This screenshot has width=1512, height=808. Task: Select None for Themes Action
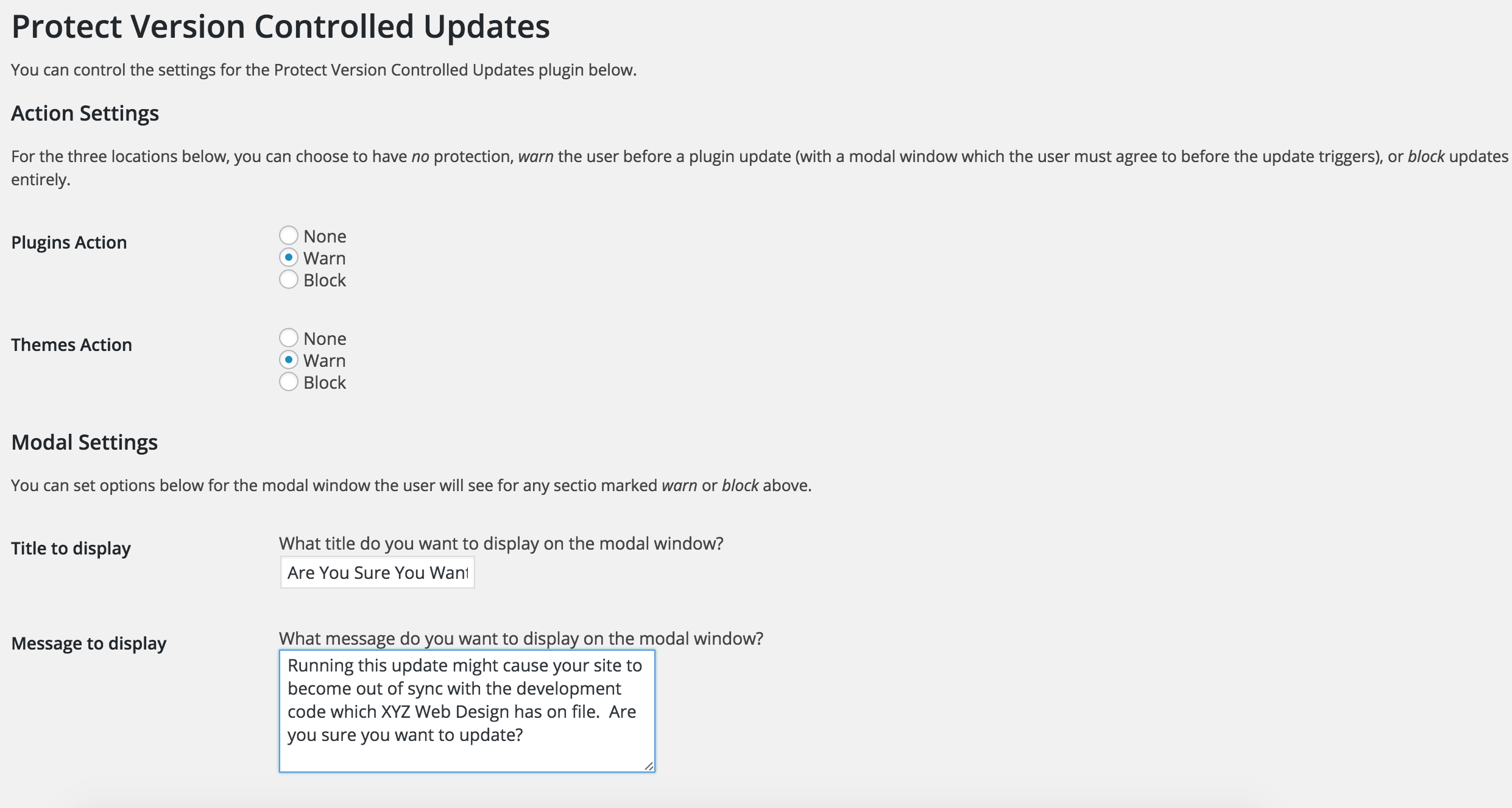pos(288,338)
